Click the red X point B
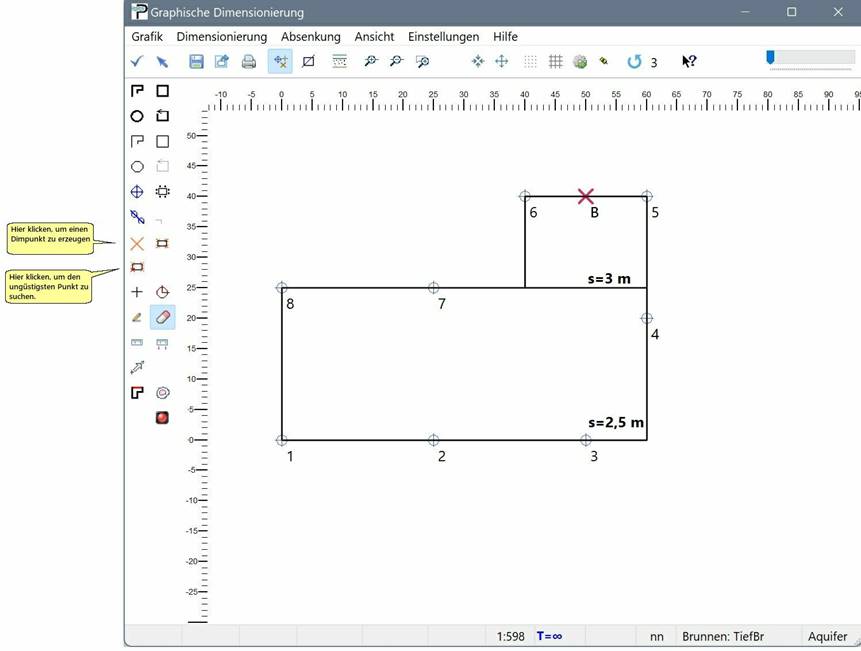Screen dimensions: 861x651 tap(586, 196)
